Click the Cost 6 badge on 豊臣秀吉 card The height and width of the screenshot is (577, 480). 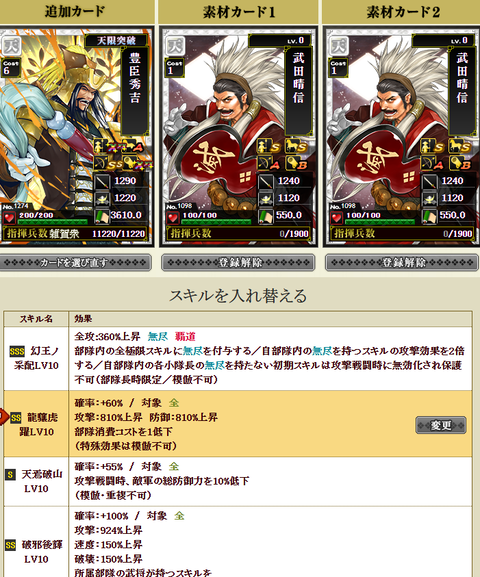click(9, 67)
